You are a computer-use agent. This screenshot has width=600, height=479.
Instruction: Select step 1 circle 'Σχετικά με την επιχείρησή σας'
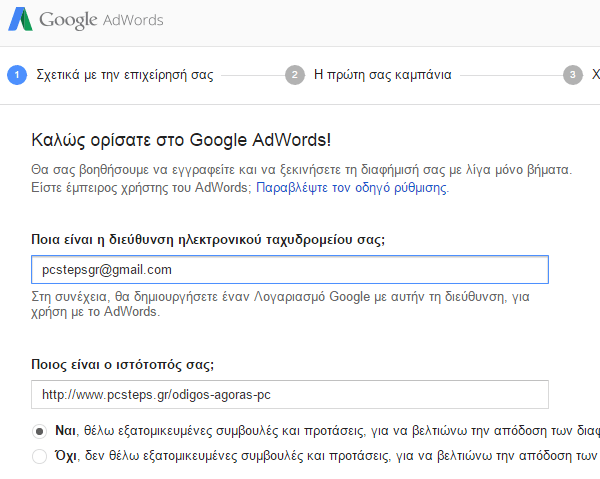pyautogui.click(x=17, y=75)
